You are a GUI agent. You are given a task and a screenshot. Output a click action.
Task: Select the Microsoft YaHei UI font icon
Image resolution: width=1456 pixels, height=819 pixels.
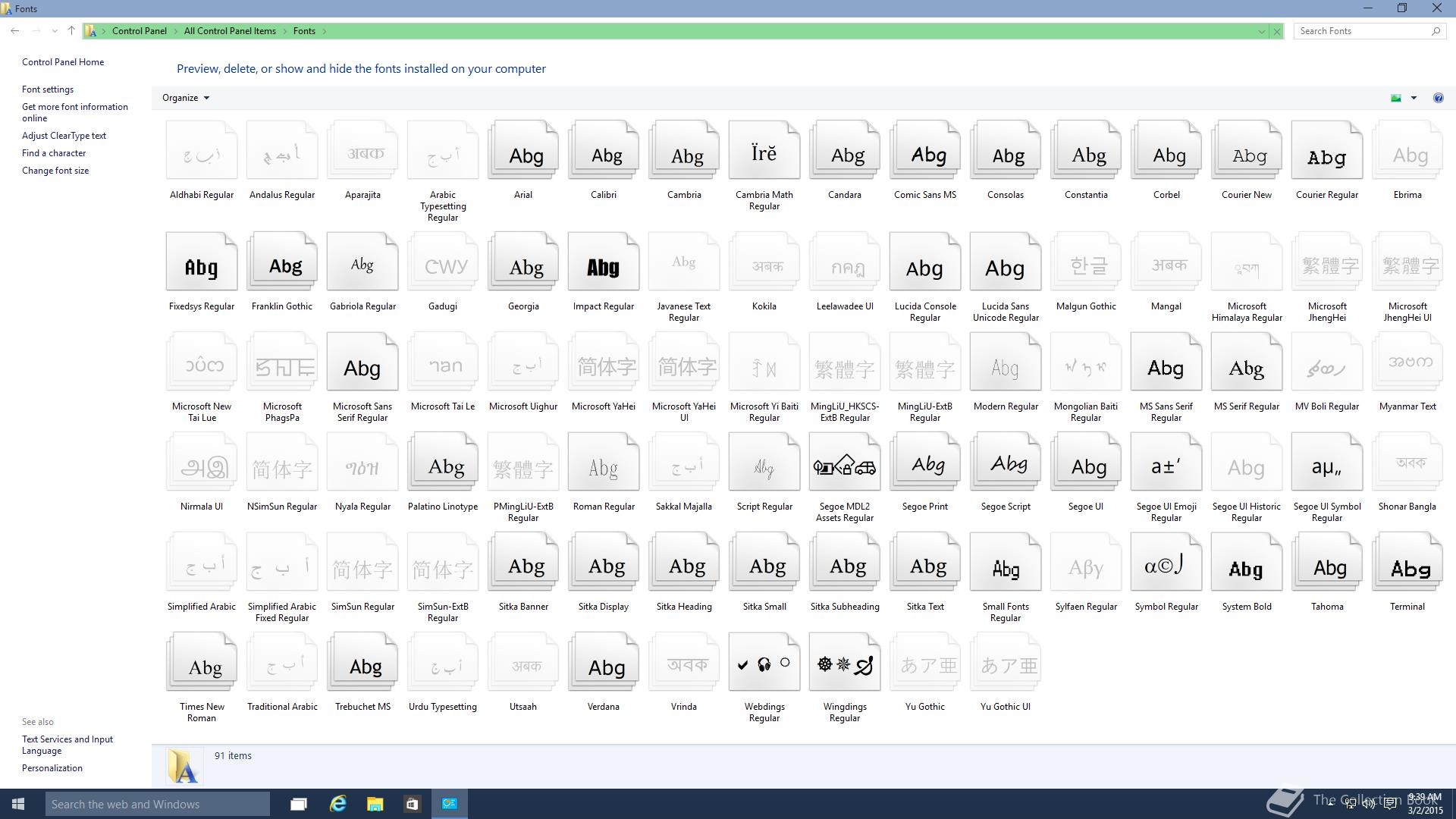click(x=684, y=362)
